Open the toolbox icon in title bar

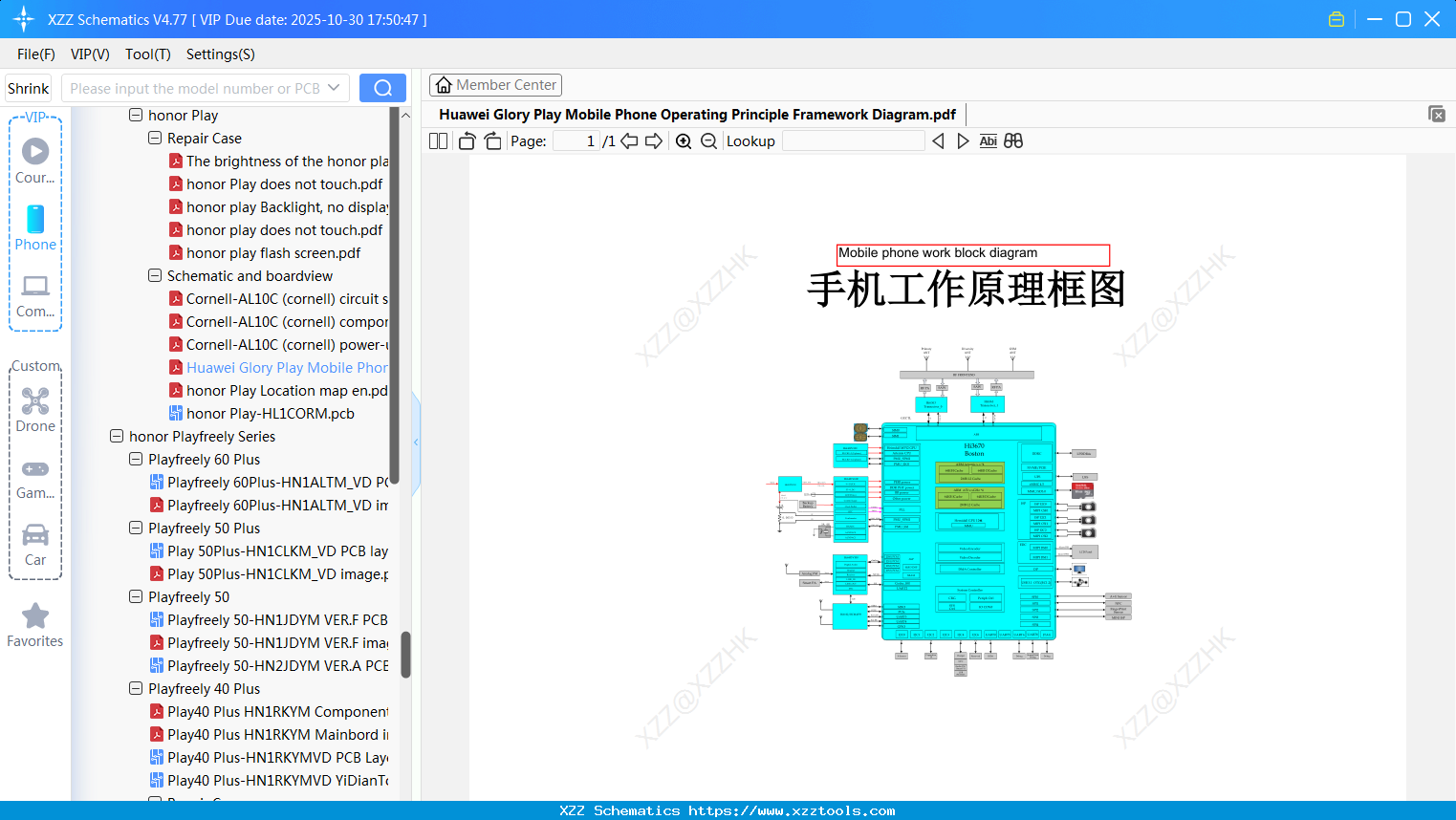click(1336, 19)
